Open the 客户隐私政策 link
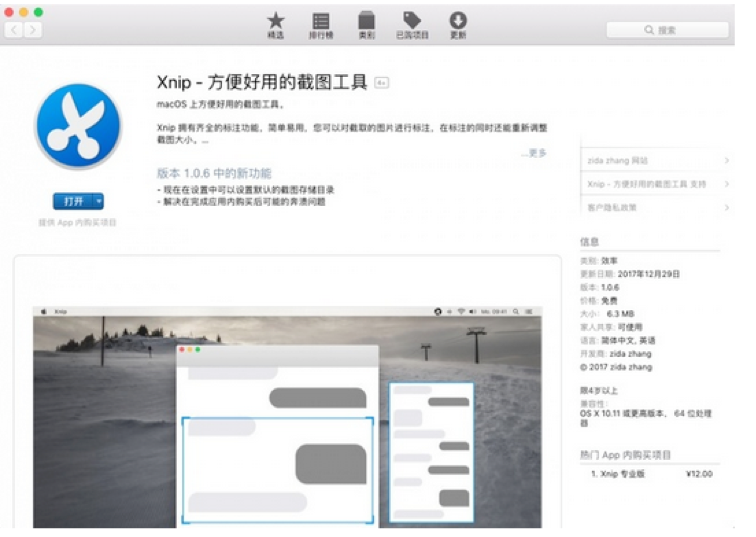Viewport: 756px width, 537px height. click(612, 207)
